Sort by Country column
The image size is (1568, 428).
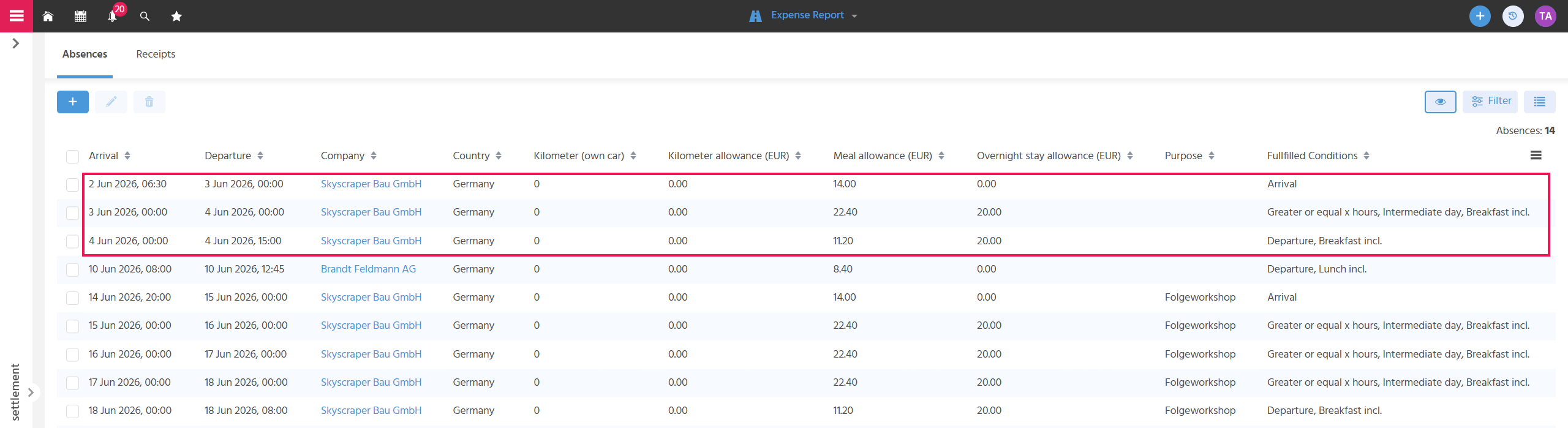[477, 156]
